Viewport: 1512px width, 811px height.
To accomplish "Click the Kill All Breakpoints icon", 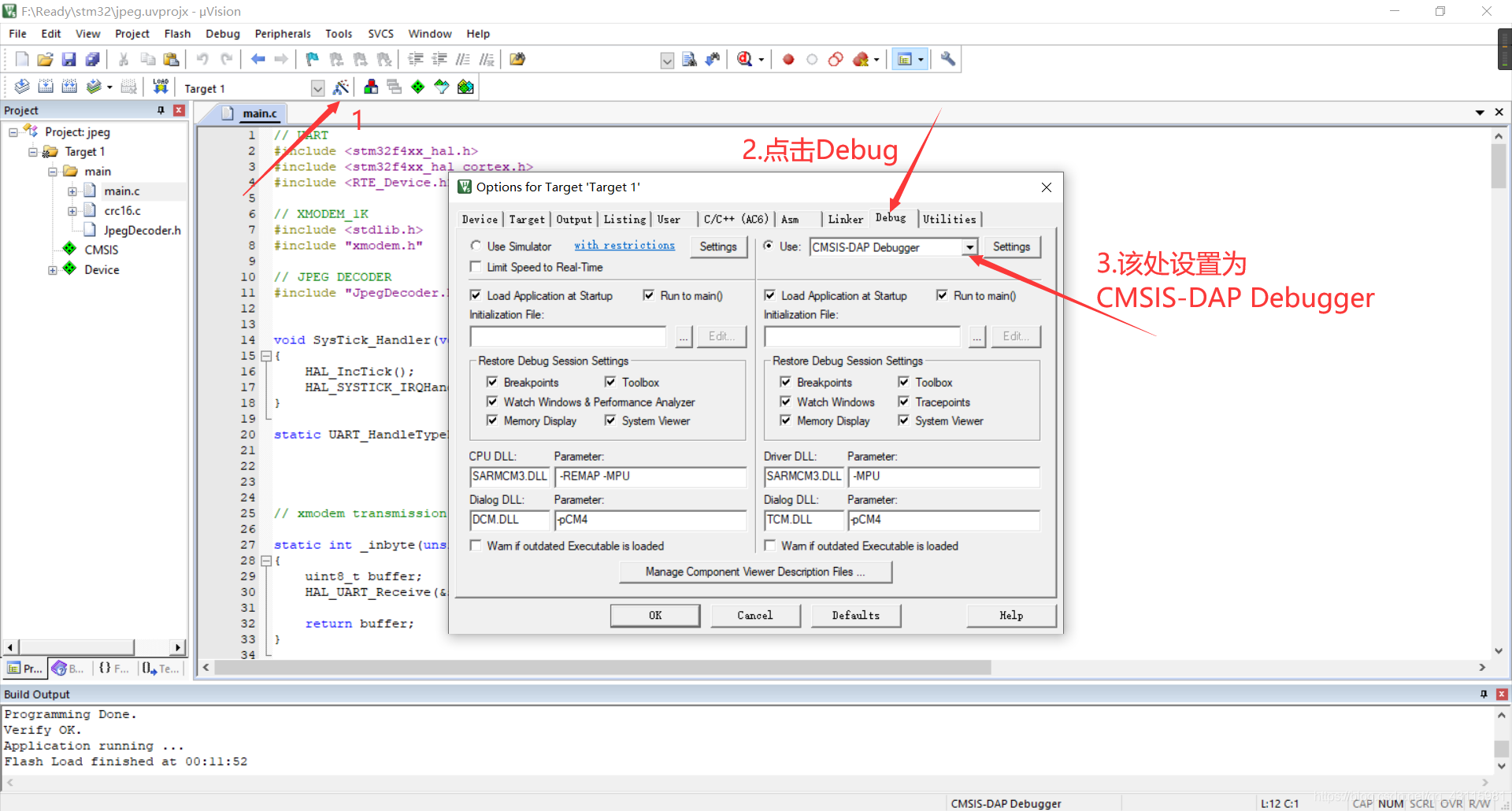I will click(x=861, y=59).
